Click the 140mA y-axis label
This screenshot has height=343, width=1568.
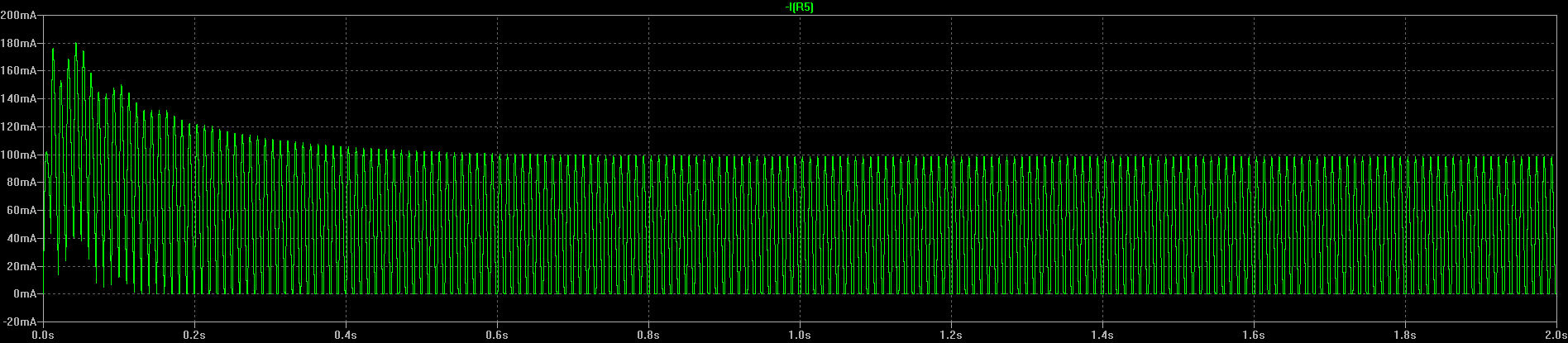18,98
